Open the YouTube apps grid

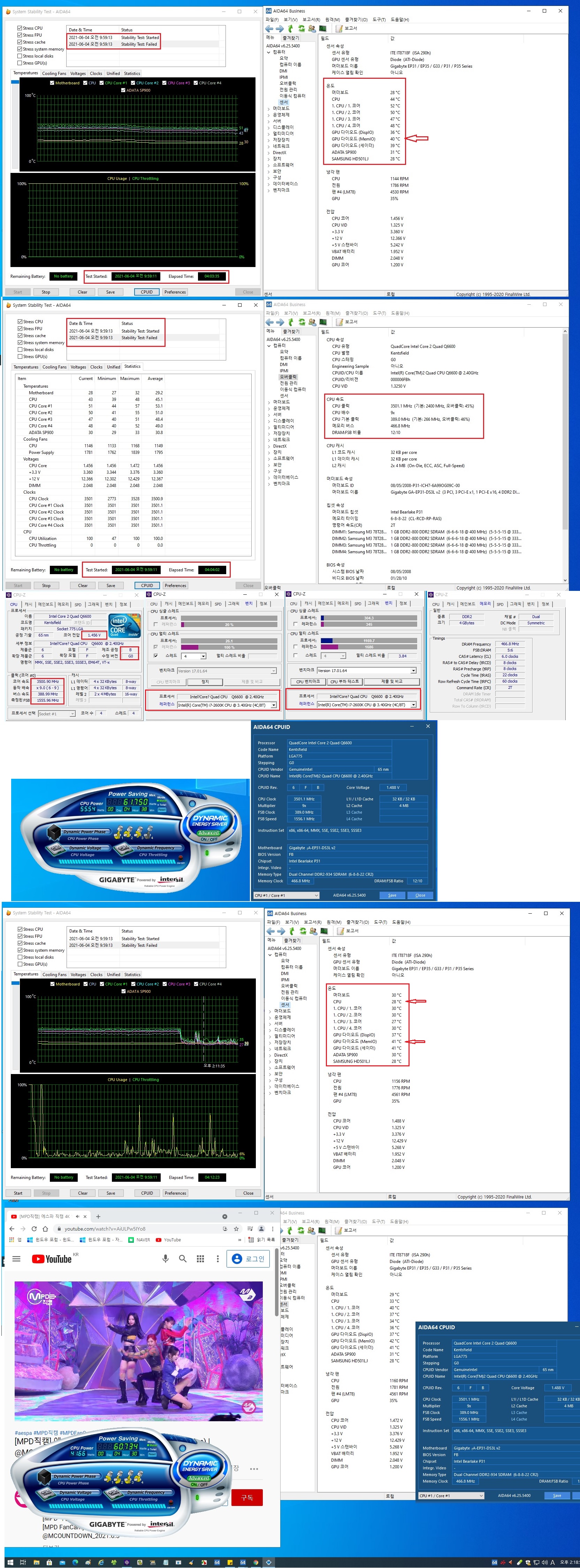click(x=200, y=1258)
